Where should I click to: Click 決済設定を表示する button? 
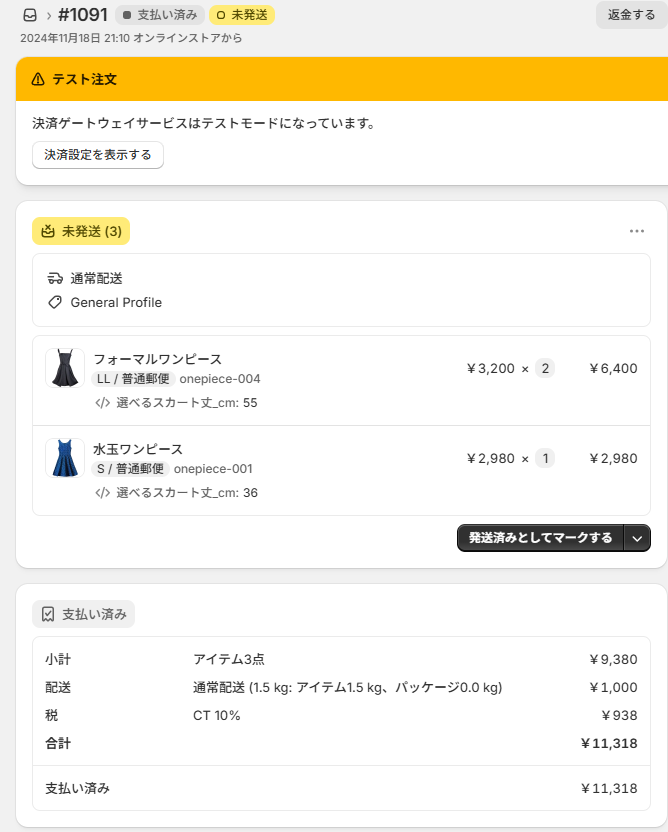tap(98, 155)
